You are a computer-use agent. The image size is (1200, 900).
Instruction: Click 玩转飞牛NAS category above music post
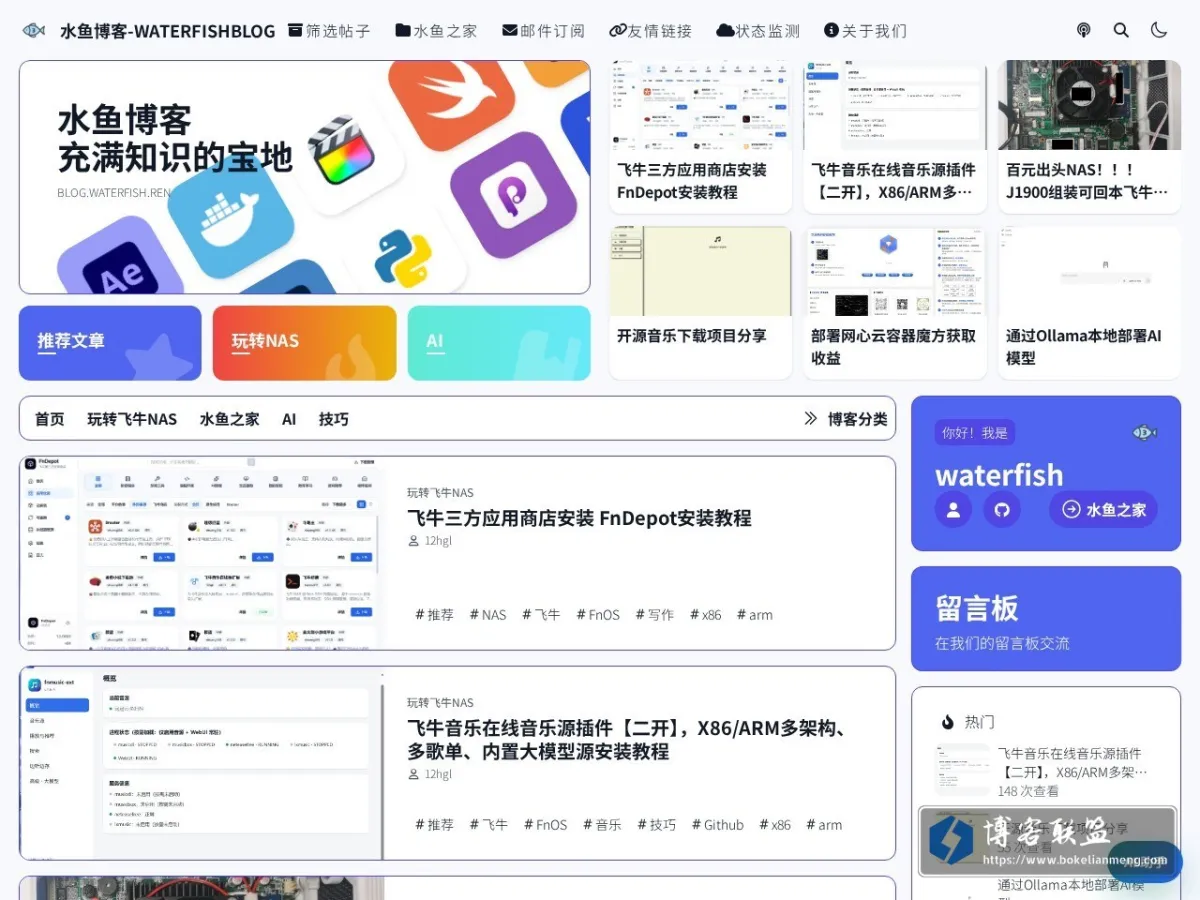440,703
